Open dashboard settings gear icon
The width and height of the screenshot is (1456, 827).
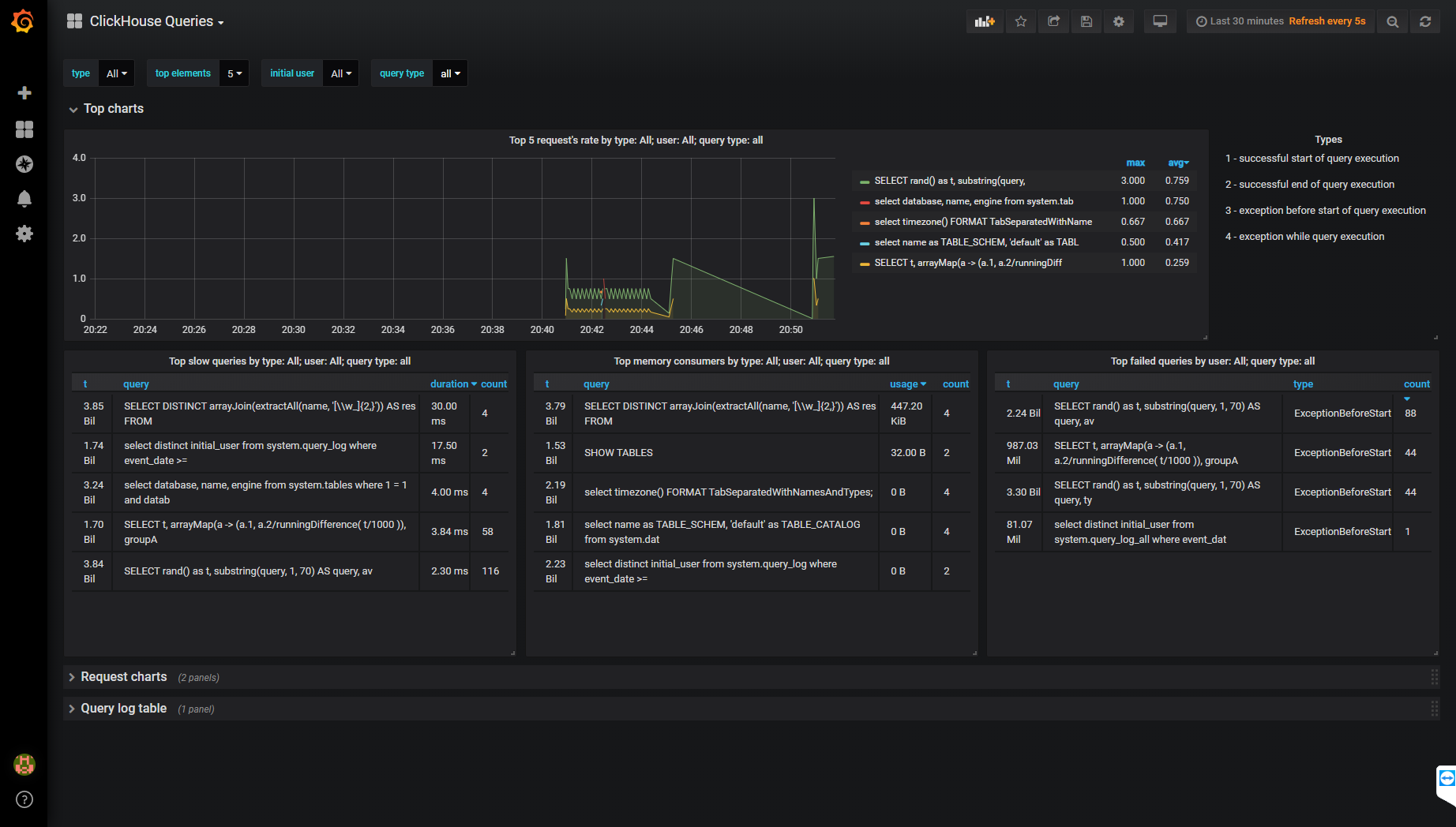[x=1119, y=21]
